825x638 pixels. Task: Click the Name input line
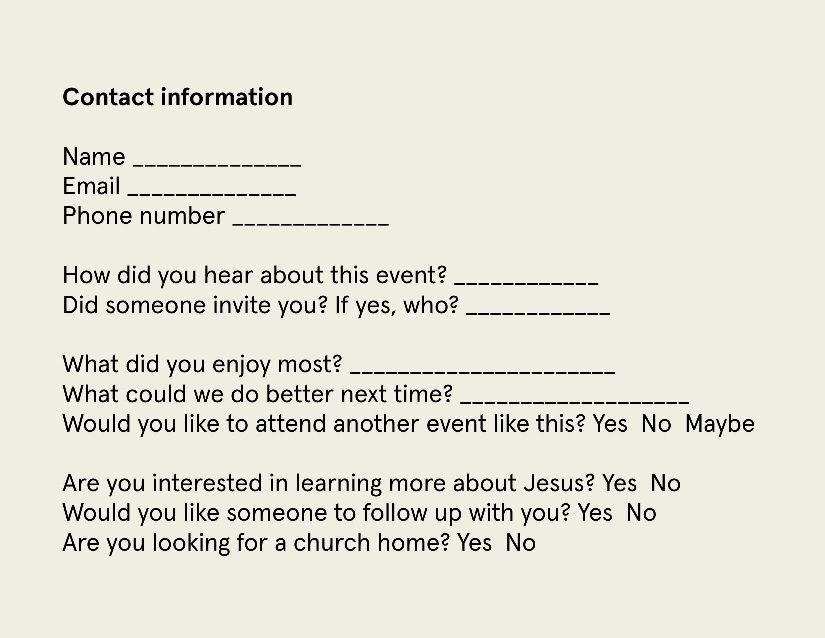(216, 160)
